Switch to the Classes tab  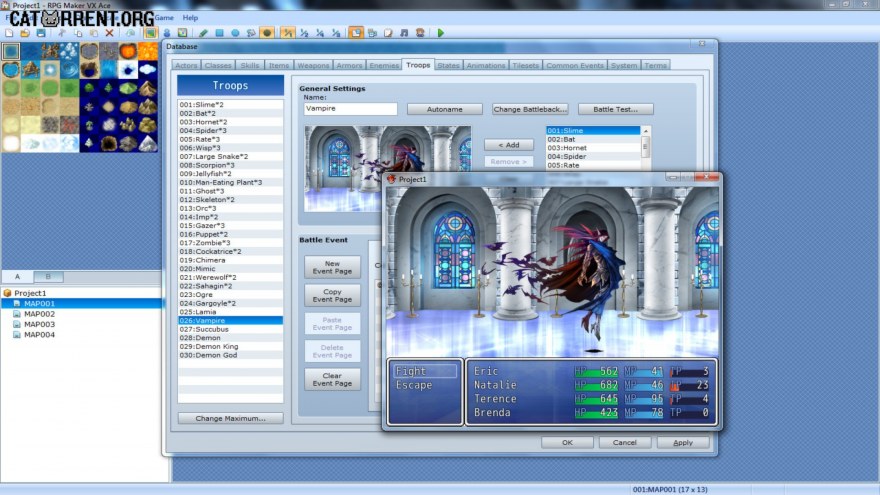coord(218,66)
